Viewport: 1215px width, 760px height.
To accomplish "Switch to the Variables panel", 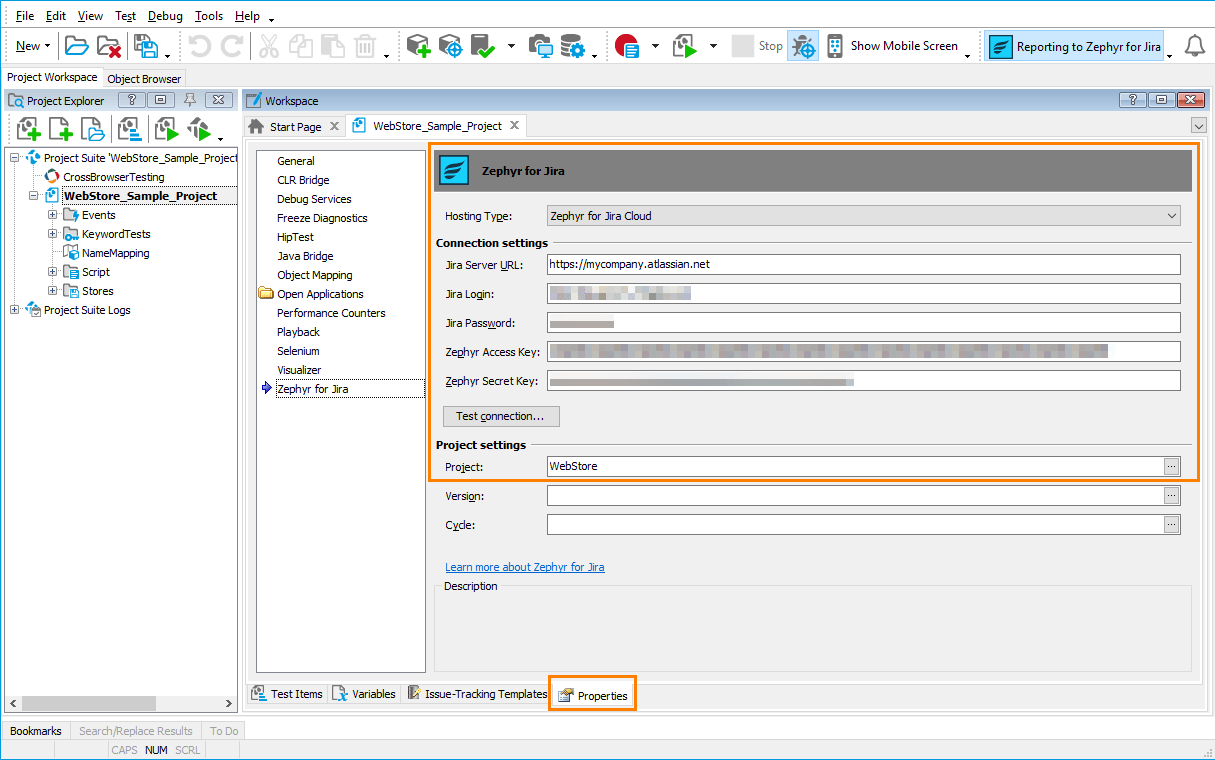I will pos(364,693).
